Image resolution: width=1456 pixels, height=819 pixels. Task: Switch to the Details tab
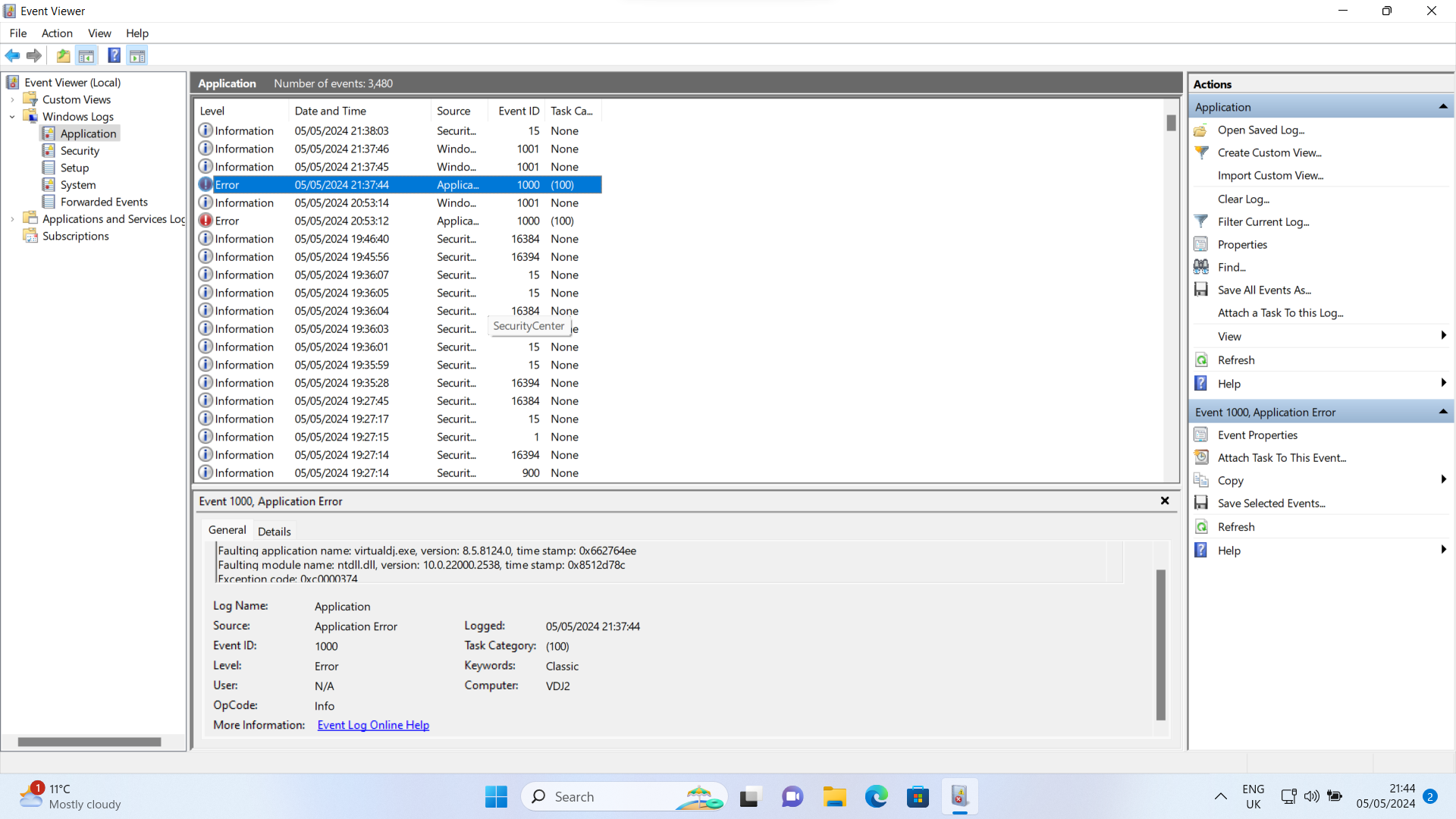pos(274,531)
